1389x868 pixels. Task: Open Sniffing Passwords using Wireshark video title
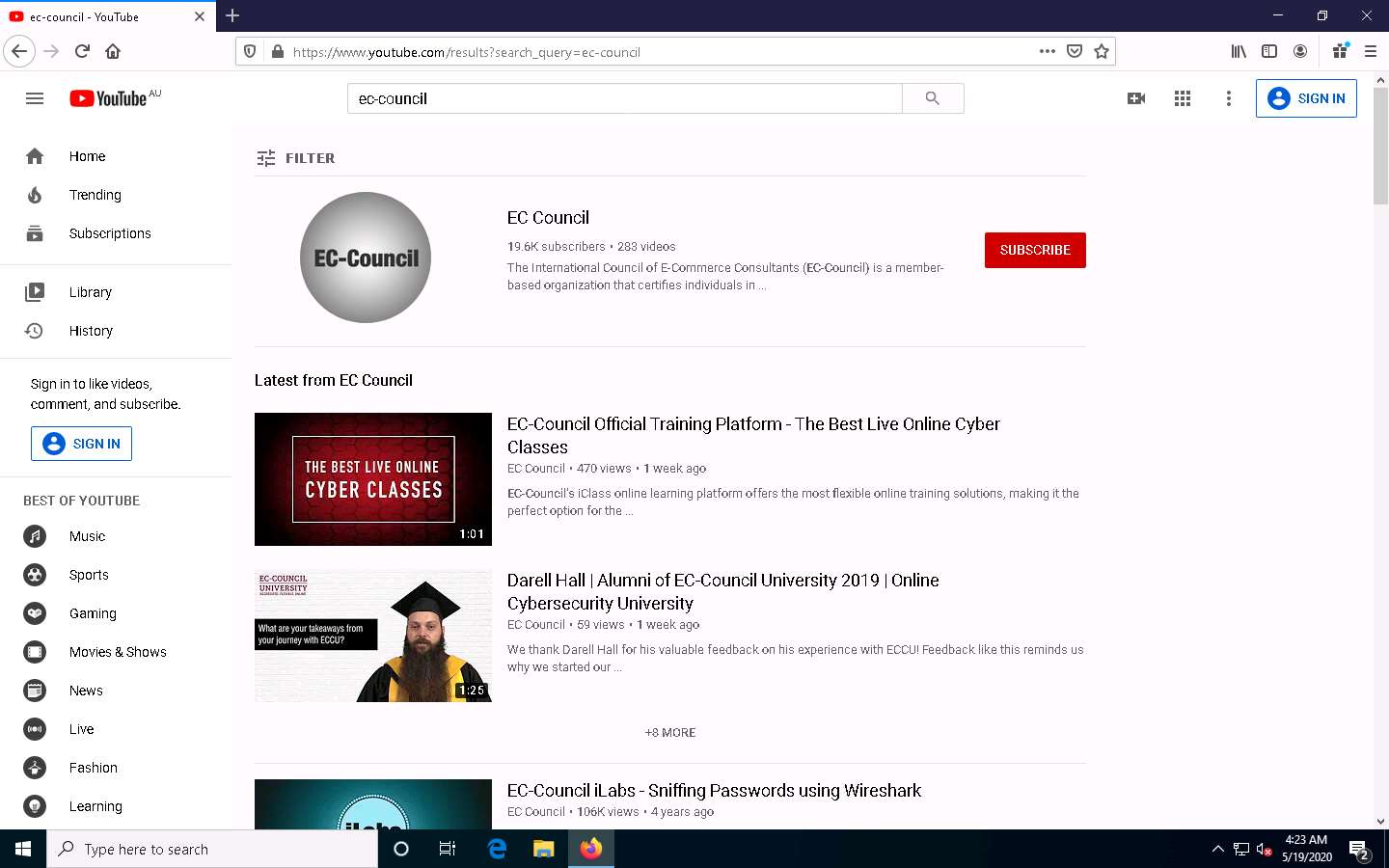tap(714, 791)
